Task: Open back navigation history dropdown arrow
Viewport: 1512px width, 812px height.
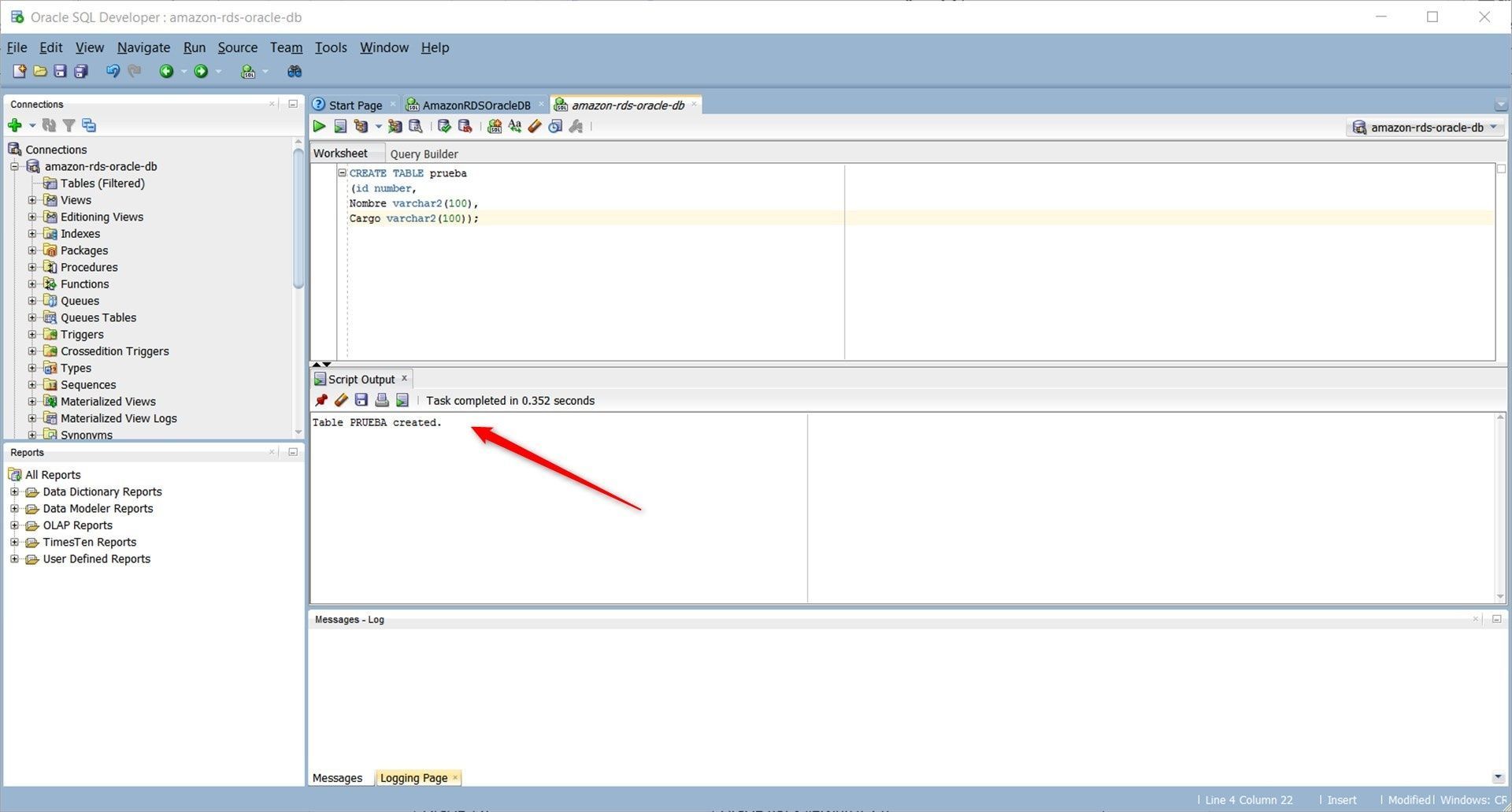Action: [x=183, y=72]
